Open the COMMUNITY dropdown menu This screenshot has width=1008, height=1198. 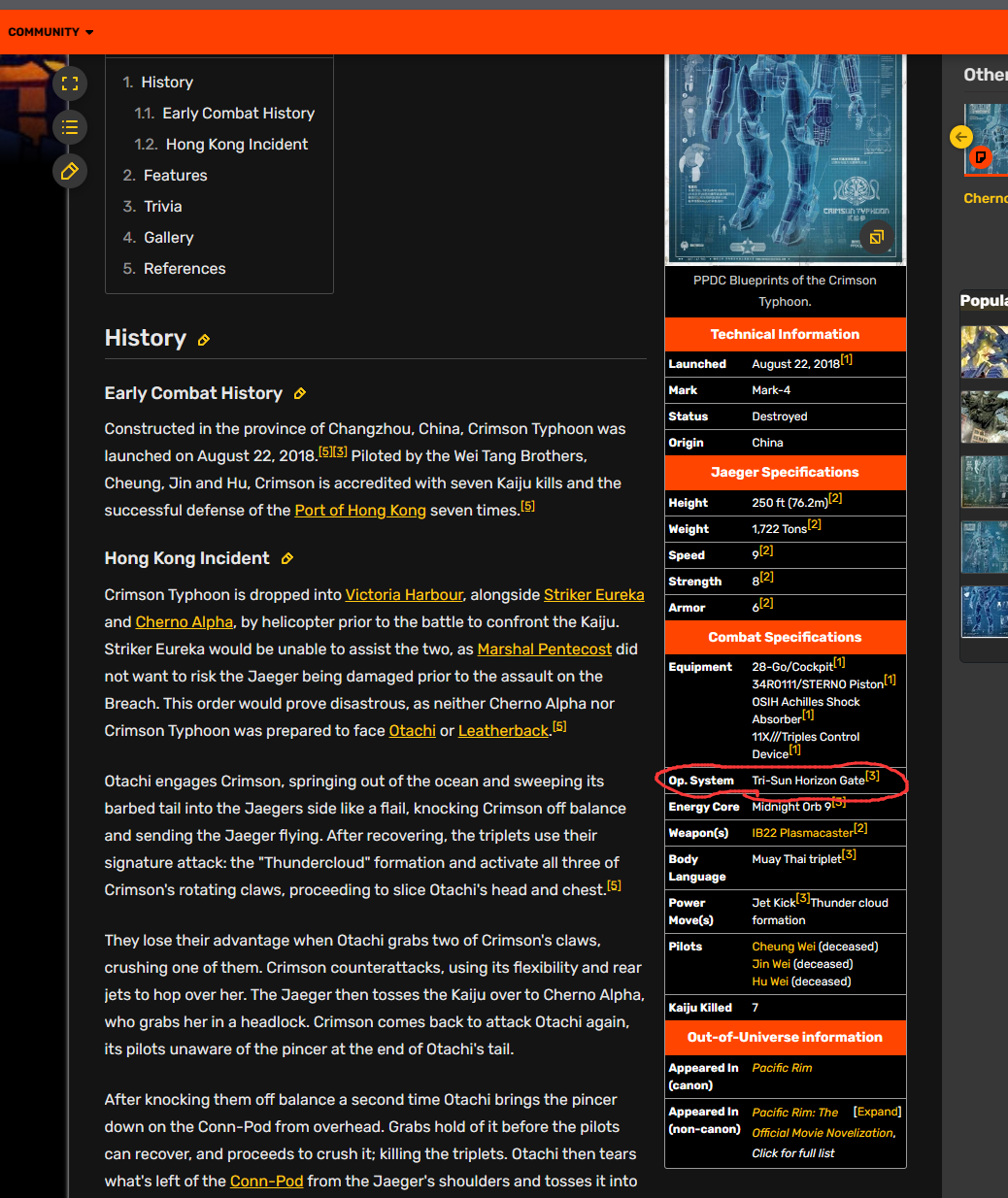50,32
